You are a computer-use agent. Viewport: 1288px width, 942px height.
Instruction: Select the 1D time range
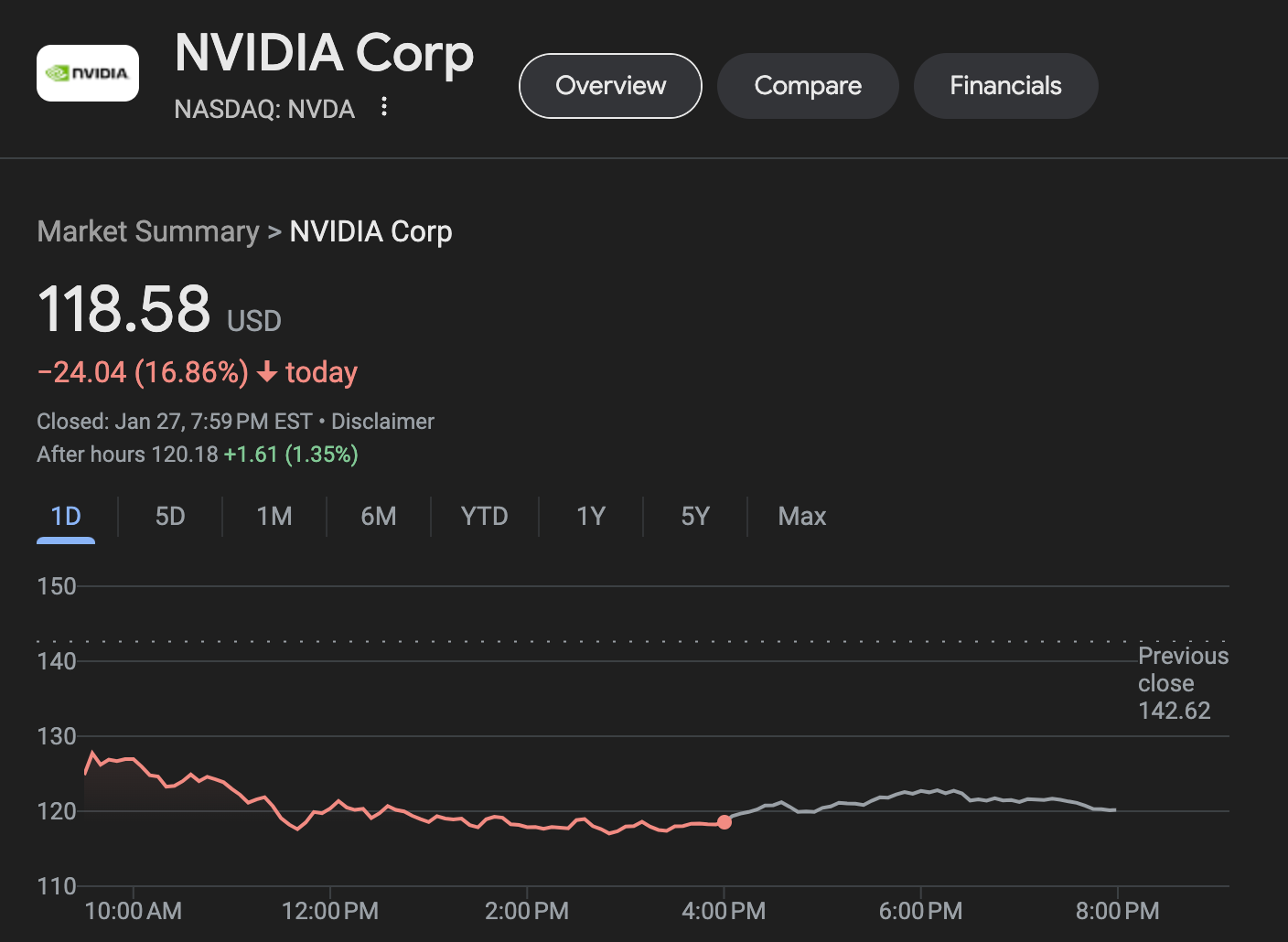point(66,517)
